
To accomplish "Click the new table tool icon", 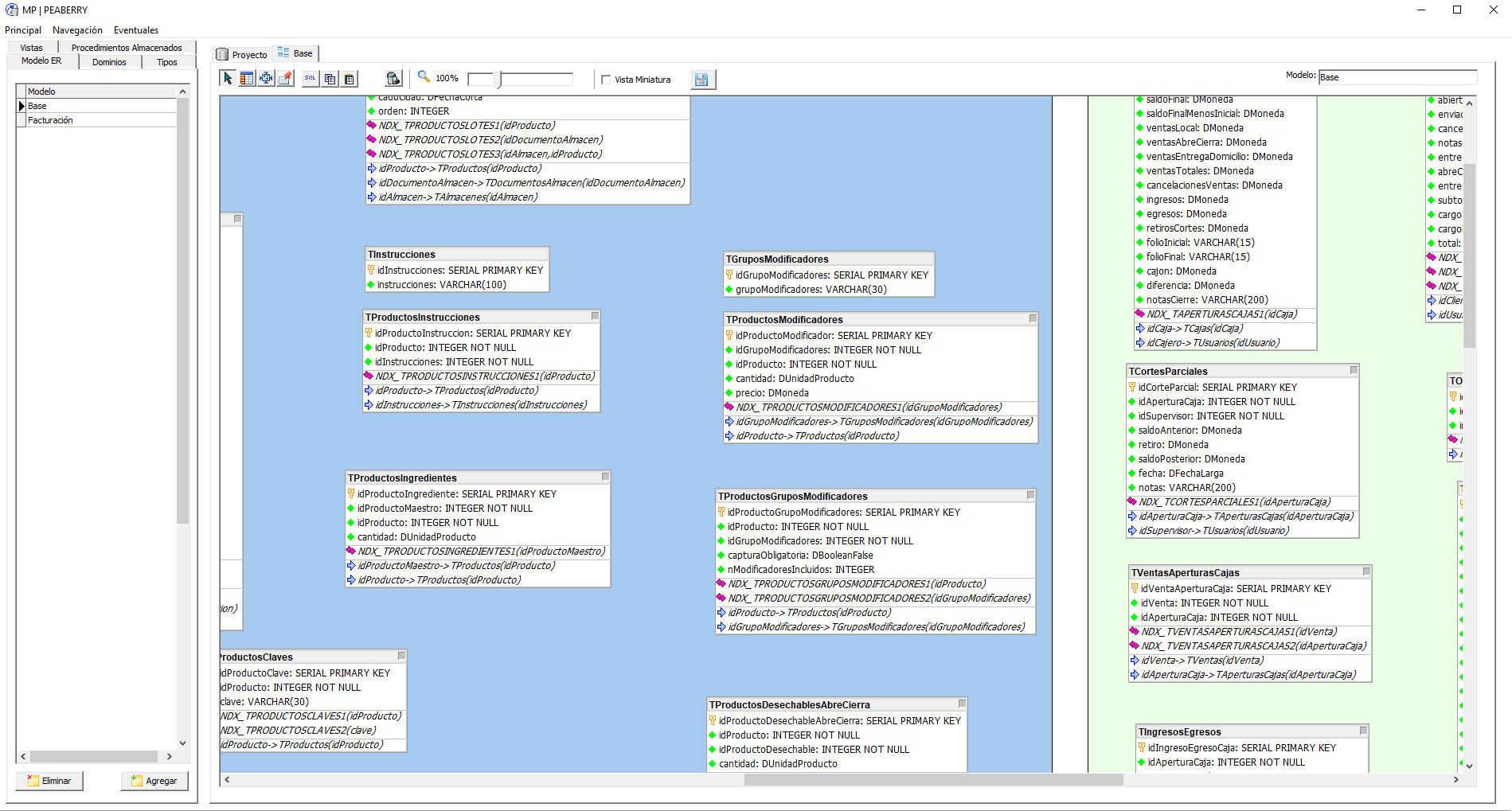I will [247, 78].
